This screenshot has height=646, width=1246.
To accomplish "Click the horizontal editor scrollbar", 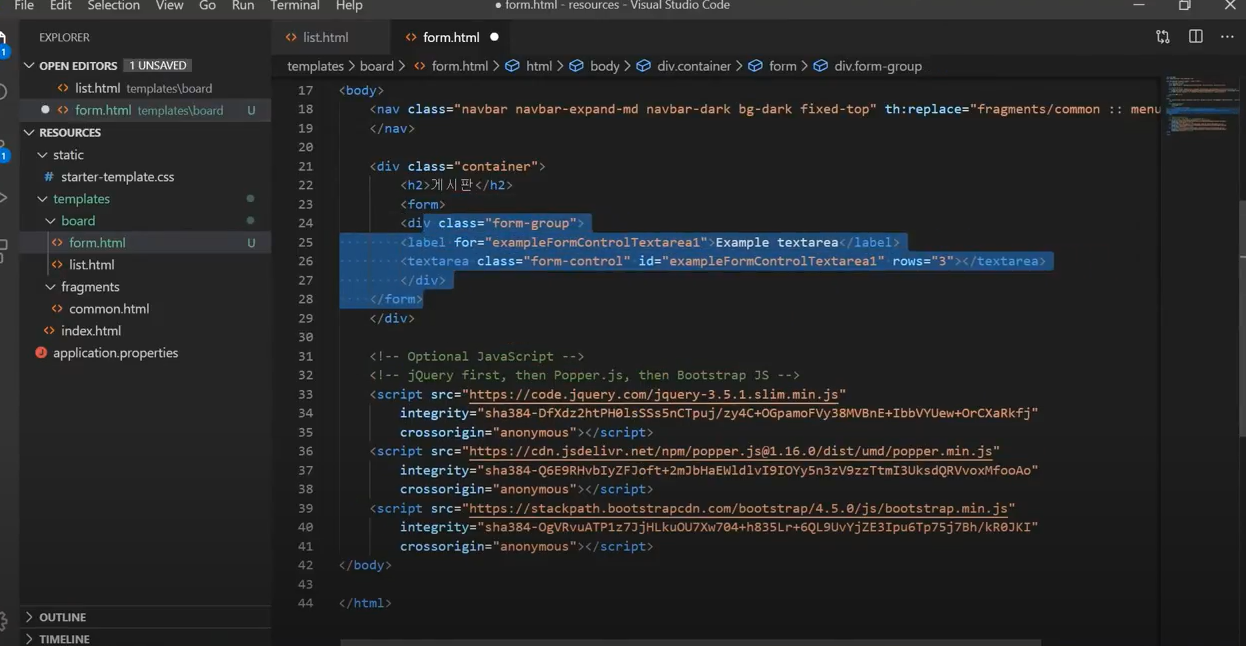I will 690,642.
